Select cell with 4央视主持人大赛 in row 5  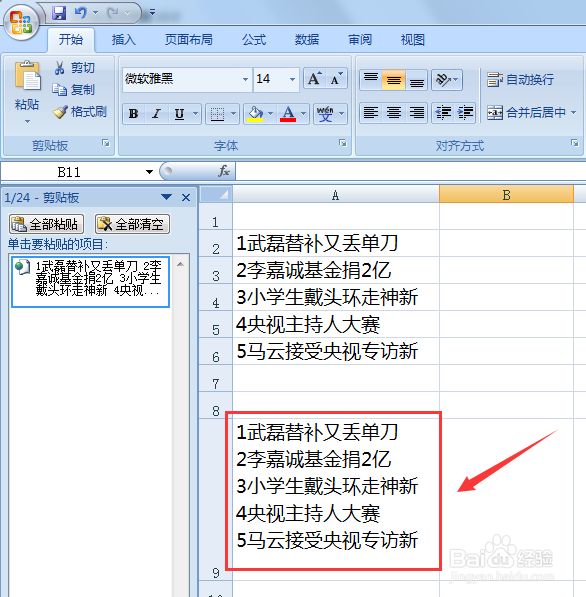pyautogui.click(x=336, y=324)
